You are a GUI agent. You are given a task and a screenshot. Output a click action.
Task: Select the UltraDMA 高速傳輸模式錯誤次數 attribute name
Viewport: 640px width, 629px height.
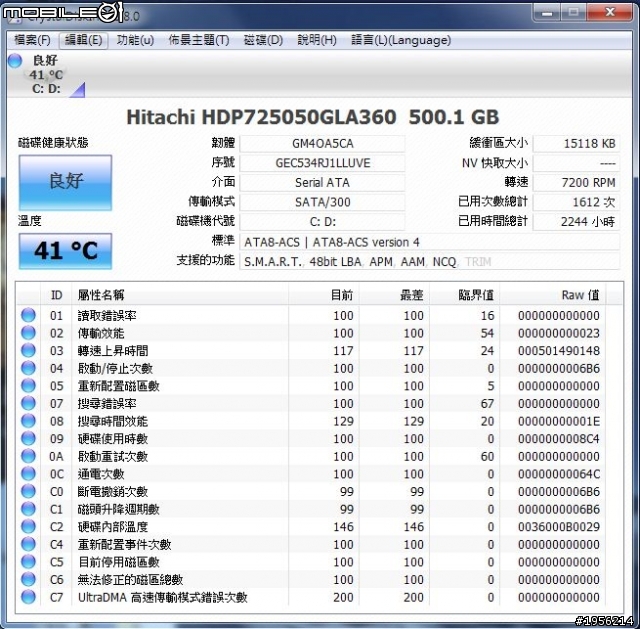pos(162,597)
